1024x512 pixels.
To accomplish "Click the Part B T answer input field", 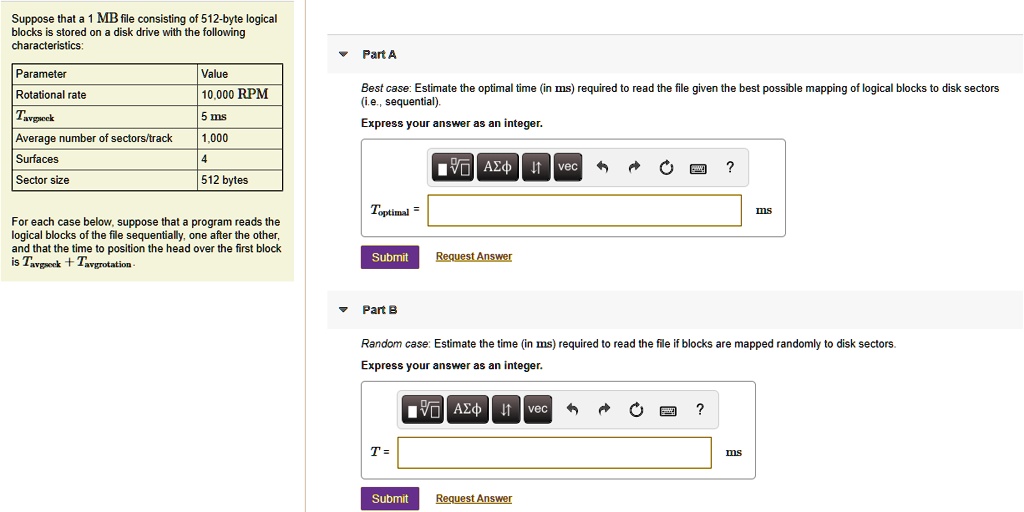I will (x=554, y=452).
